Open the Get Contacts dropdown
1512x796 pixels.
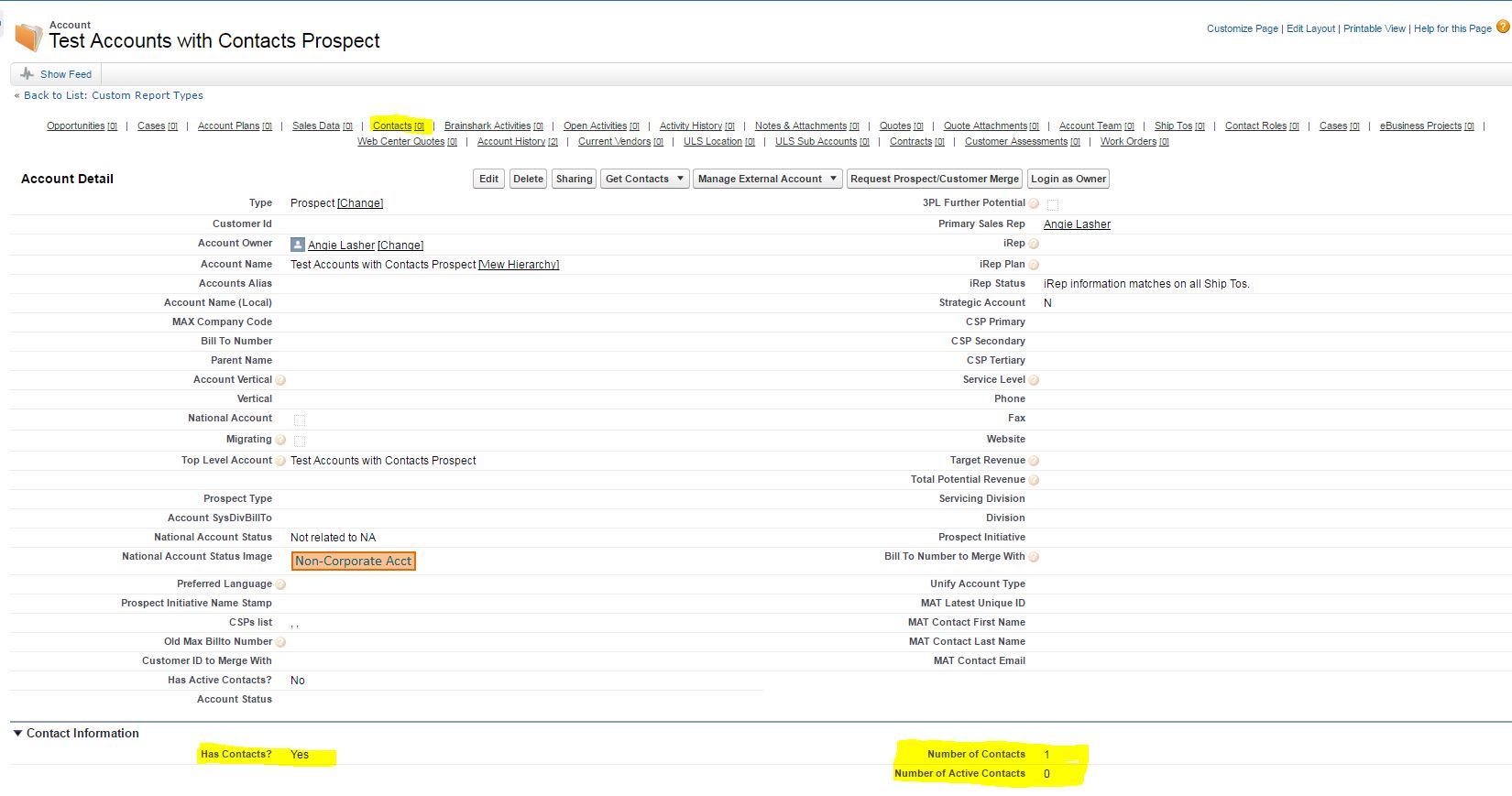click(645, 179)
